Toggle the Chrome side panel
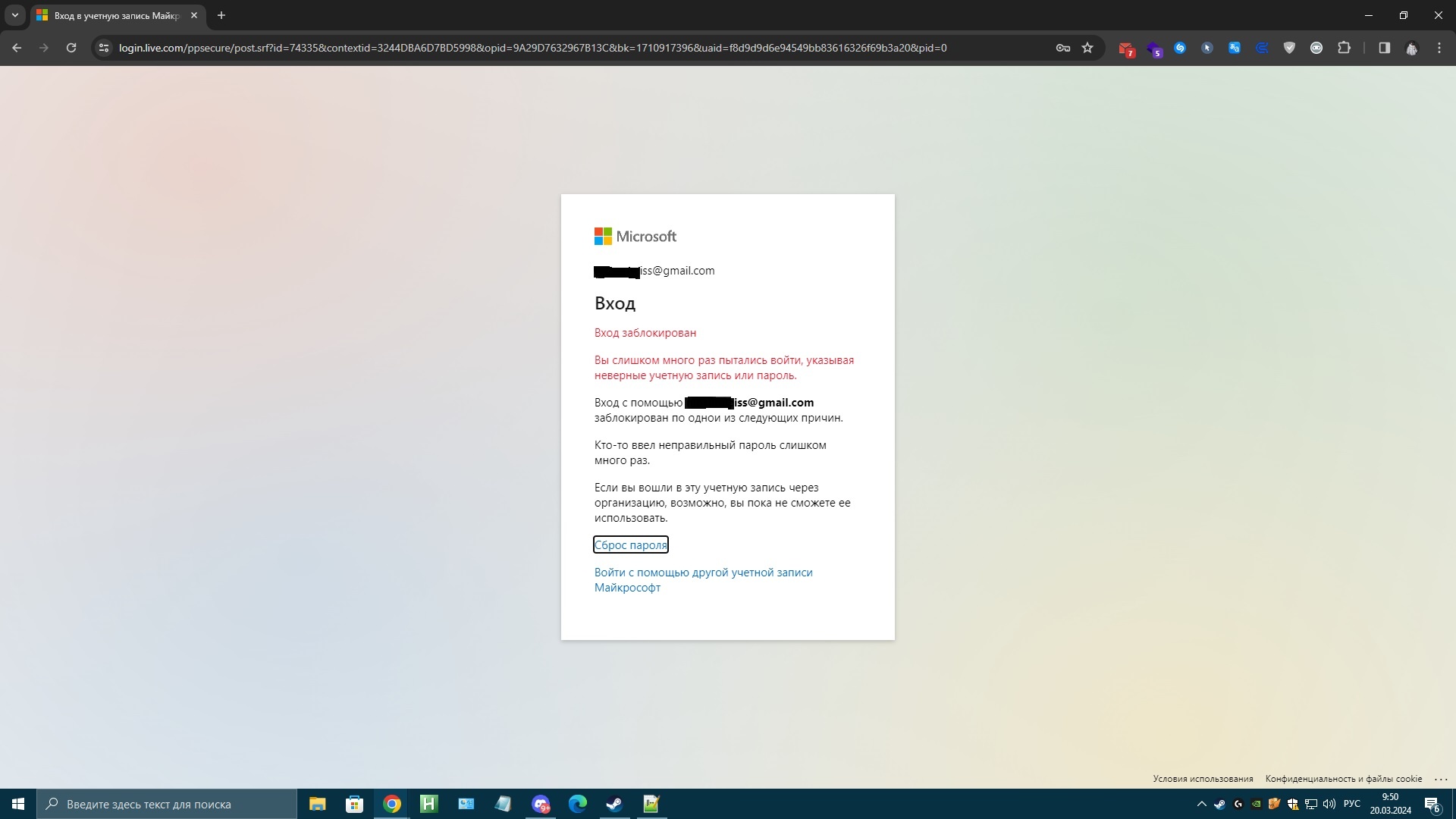This screenshot has width=1456, height=819. pyautogui.click(x=1384, y=48)
